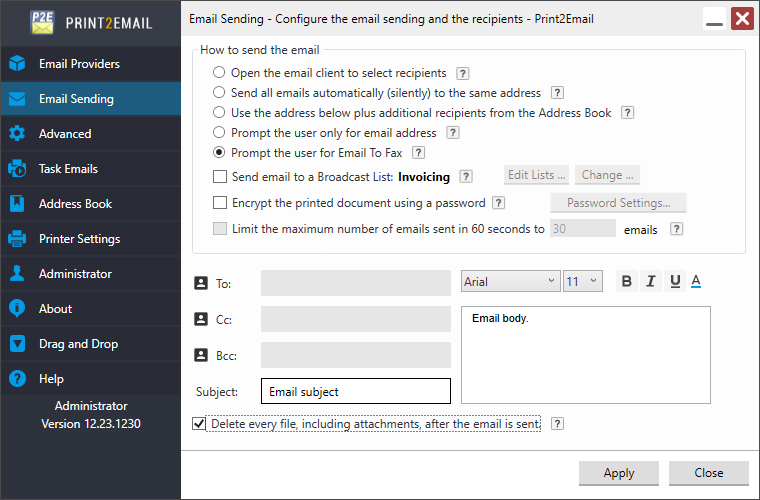Click the Subject input field
This screenshot has width=760, height=500.
[x=356, y=391]
